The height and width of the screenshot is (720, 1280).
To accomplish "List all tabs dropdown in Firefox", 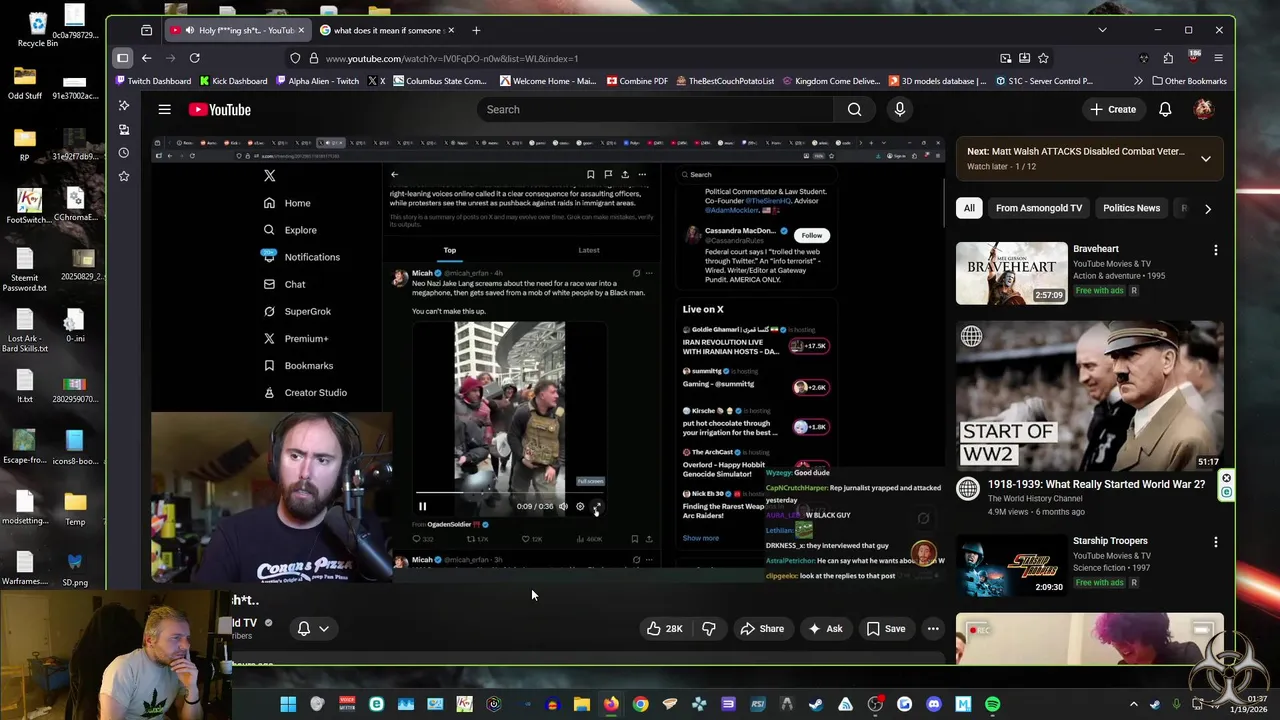I will point(1102,30).
